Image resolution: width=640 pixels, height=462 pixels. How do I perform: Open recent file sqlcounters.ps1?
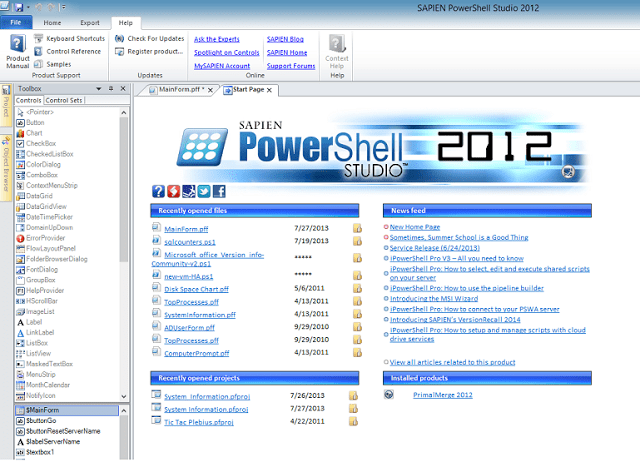(x=190, y=242)
